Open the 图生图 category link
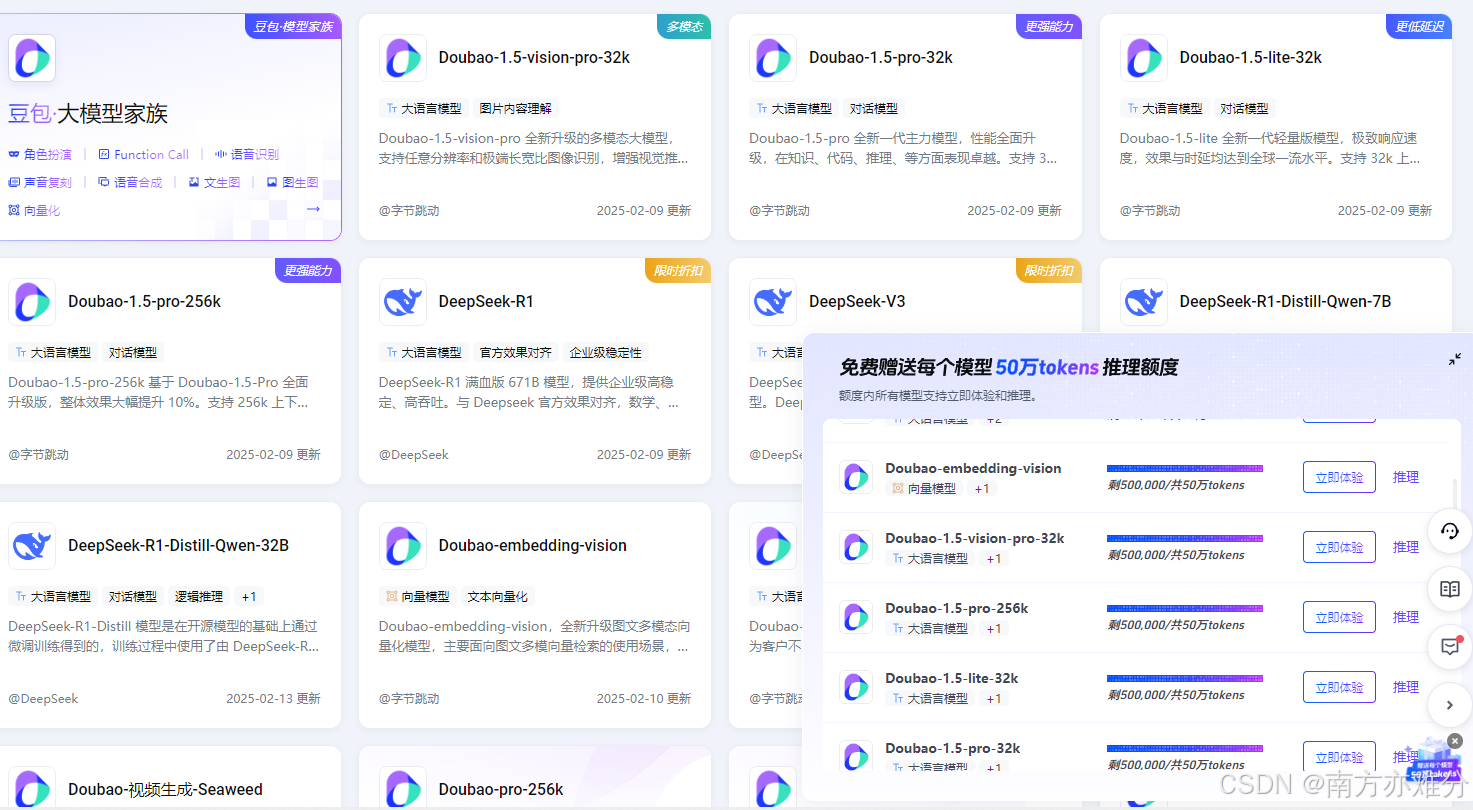This screenshot has width=1473, height=810. [x=292, y=182]
